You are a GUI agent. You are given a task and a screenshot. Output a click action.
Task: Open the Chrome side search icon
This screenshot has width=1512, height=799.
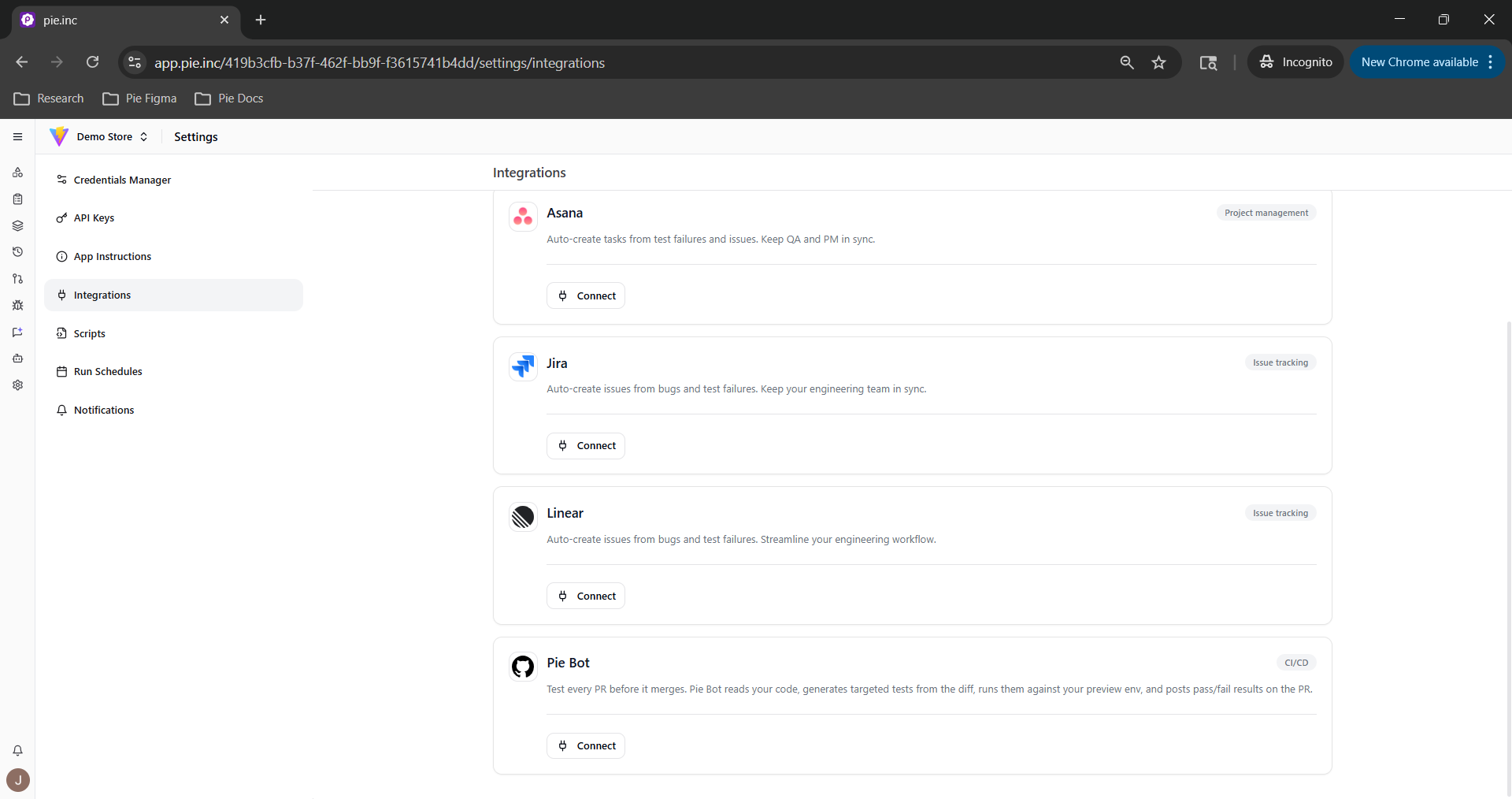[x=1208, y=62]
